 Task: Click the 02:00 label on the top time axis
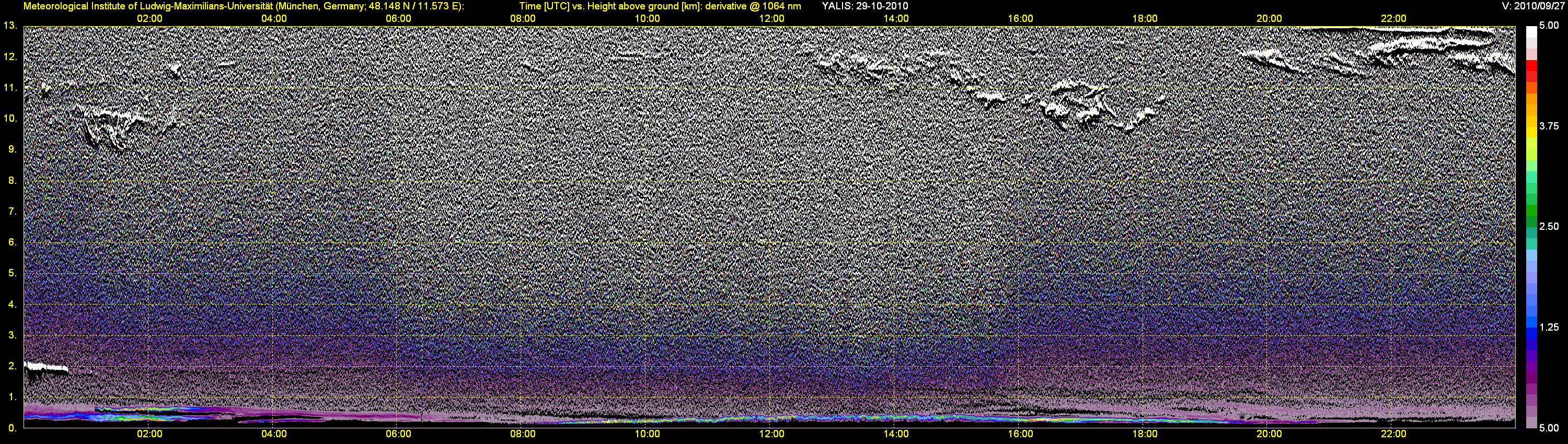[x=149, y=19]
